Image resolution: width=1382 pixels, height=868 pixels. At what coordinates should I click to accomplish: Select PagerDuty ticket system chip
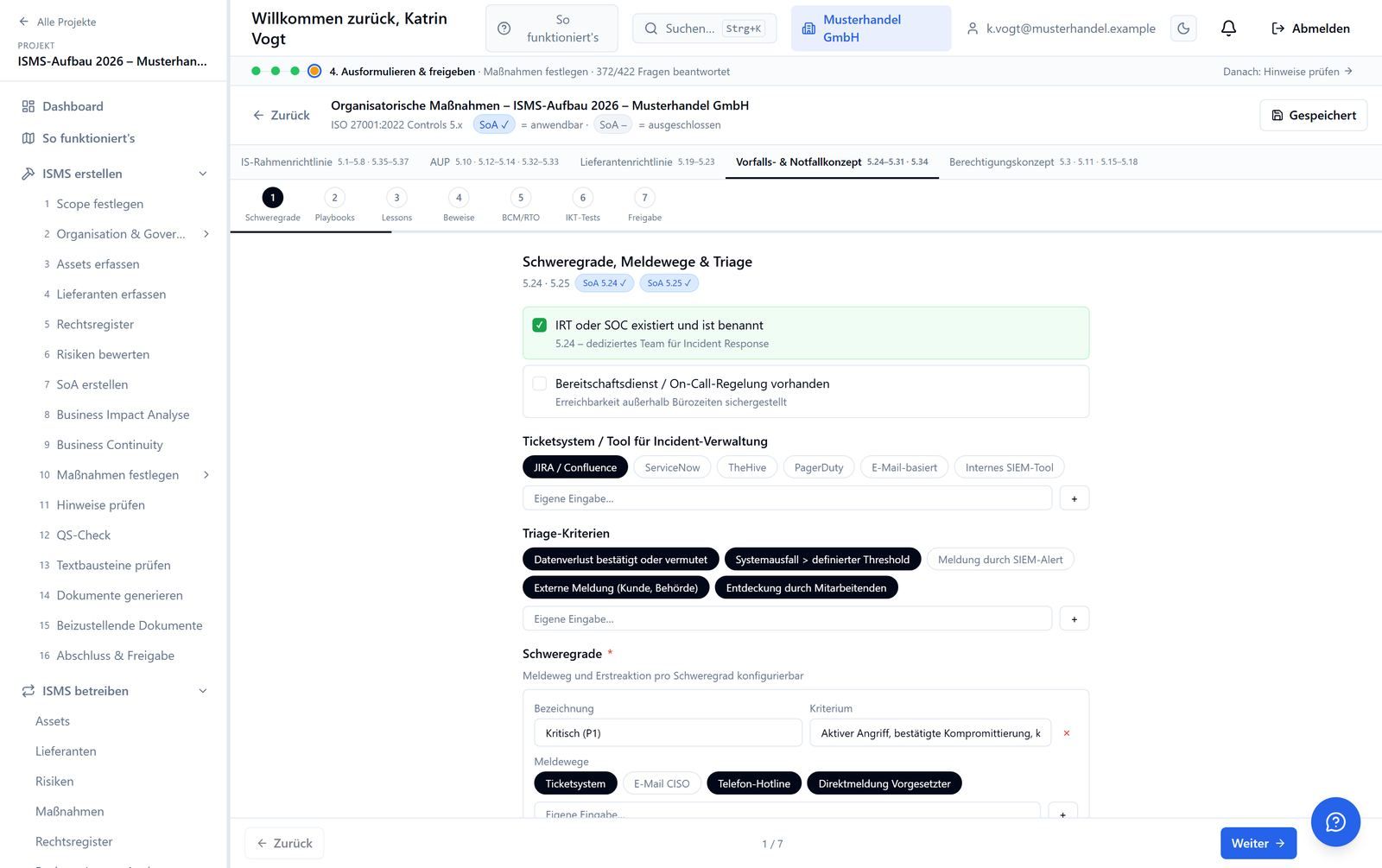[x=819, y=467]
